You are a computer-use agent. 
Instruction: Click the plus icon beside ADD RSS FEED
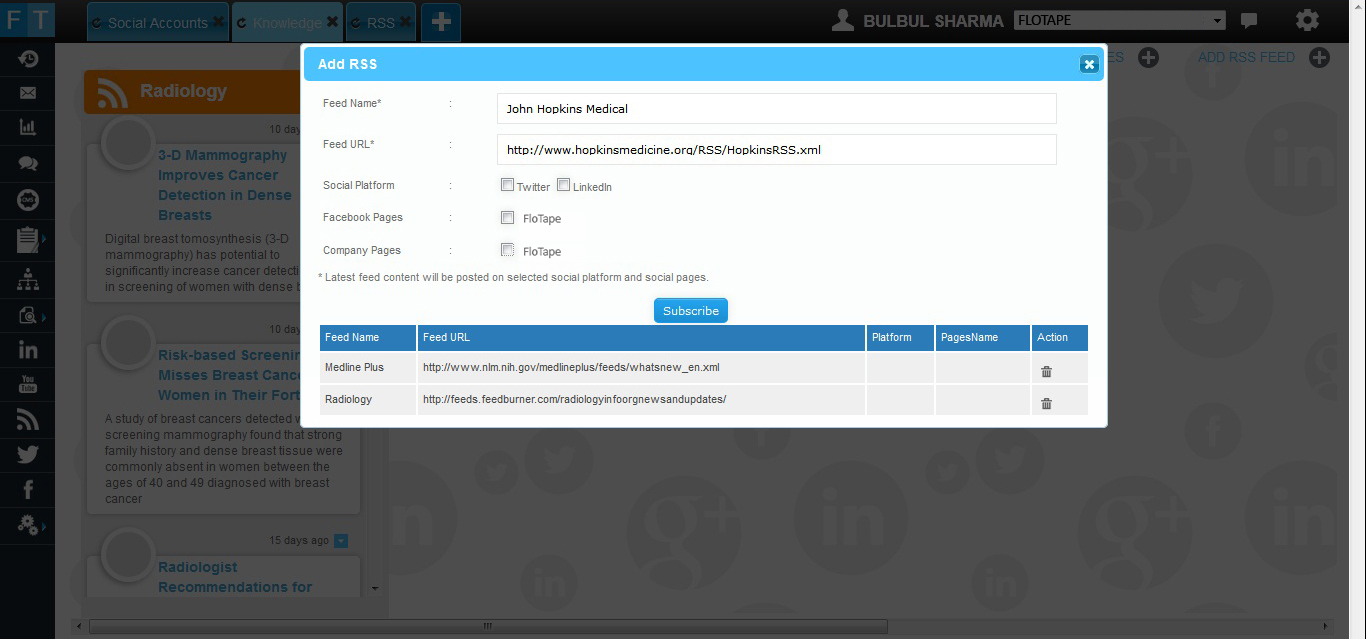[1320, 58]
